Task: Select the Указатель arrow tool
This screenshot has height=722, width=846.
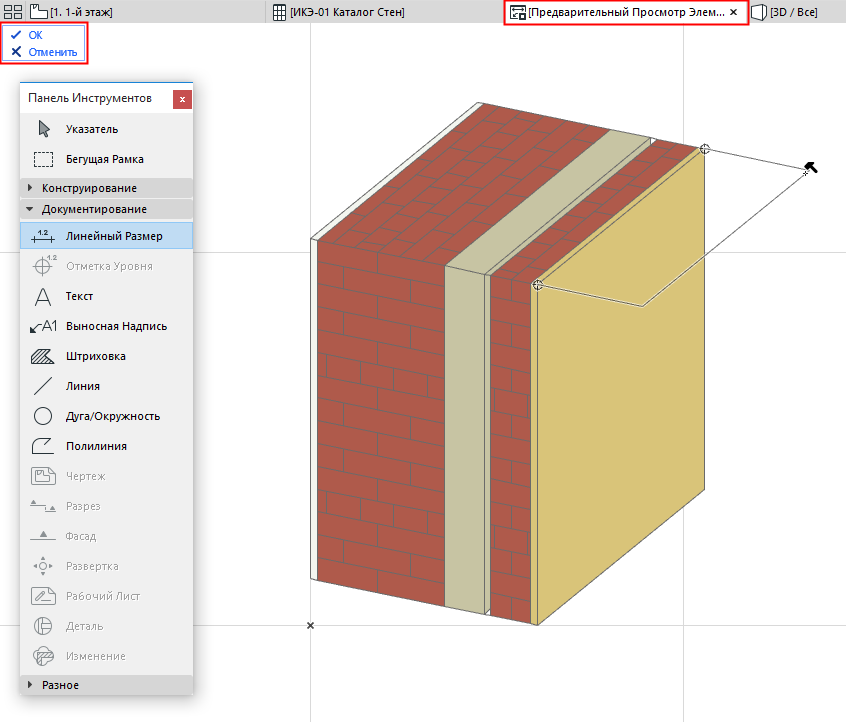Action: [x=106, y=129]
